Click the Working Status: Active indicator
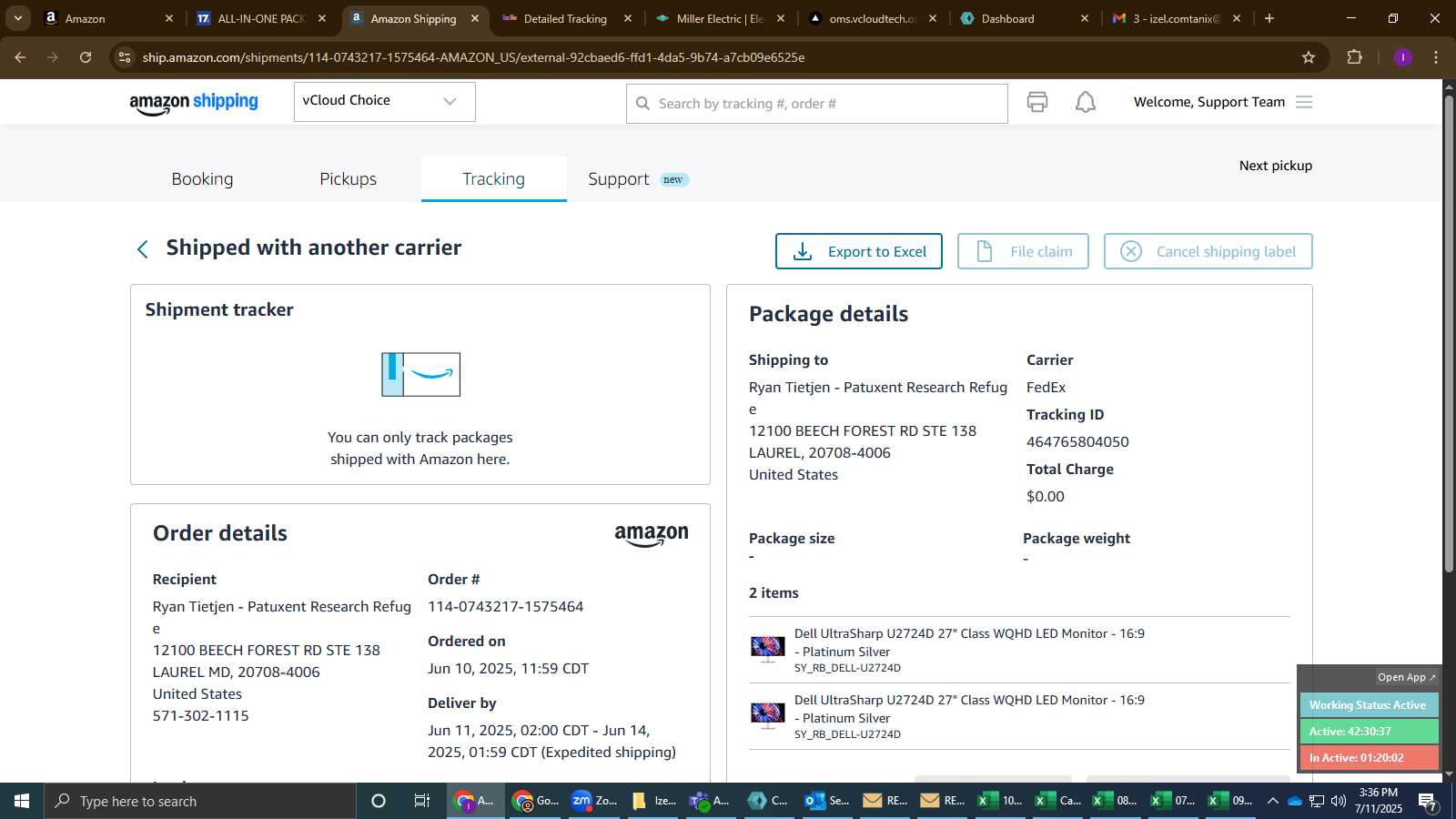The image size is (1456, 819). click(1369, 705)
